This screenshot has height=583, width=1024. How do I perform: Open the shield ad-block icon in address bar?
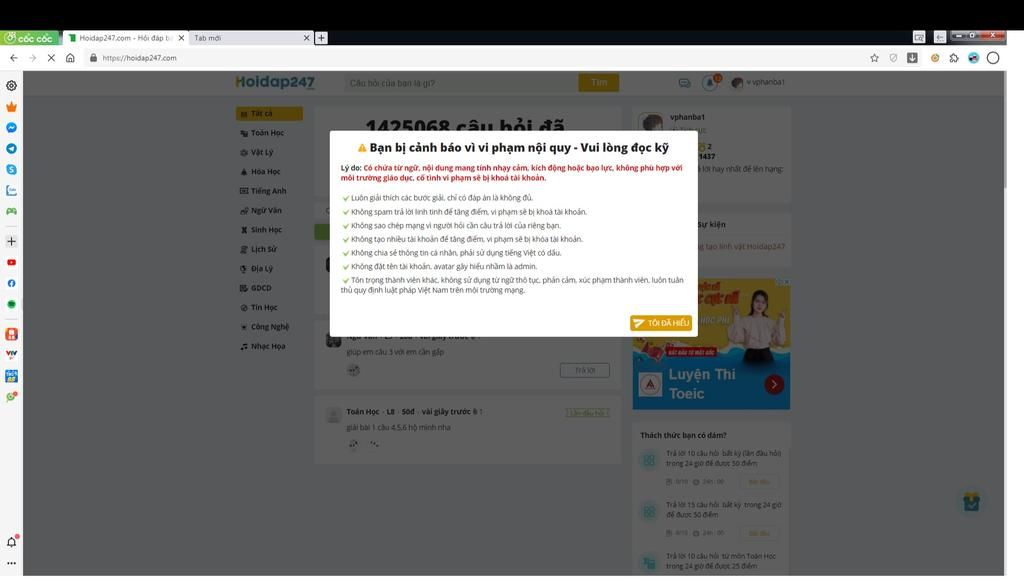click(x=893, y=57)
